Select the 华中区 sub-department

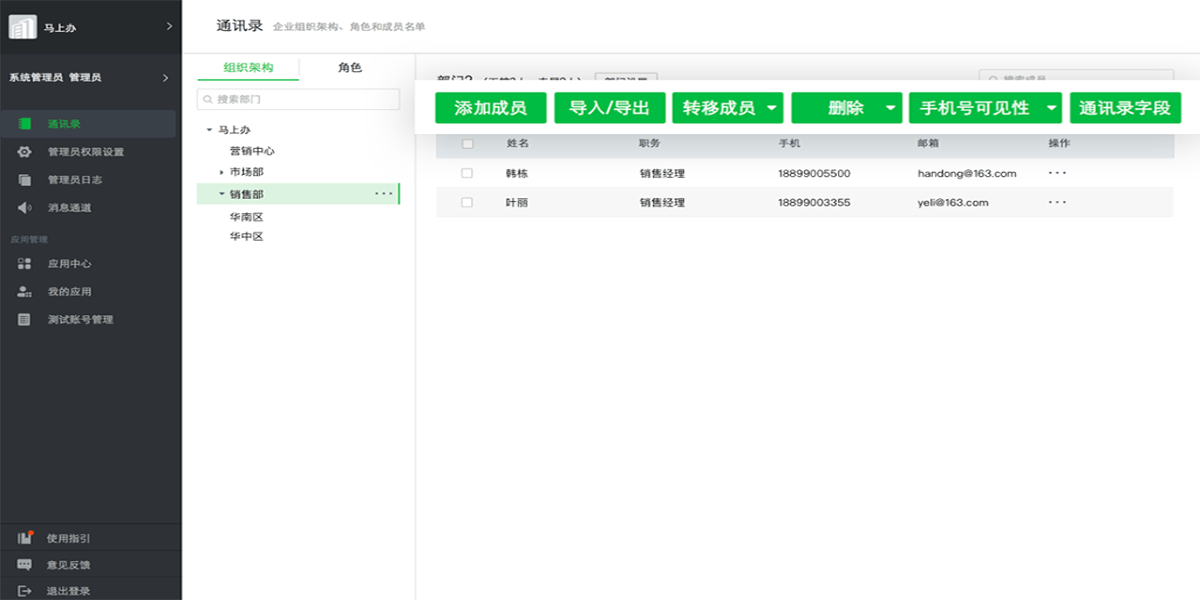(246, 237)
